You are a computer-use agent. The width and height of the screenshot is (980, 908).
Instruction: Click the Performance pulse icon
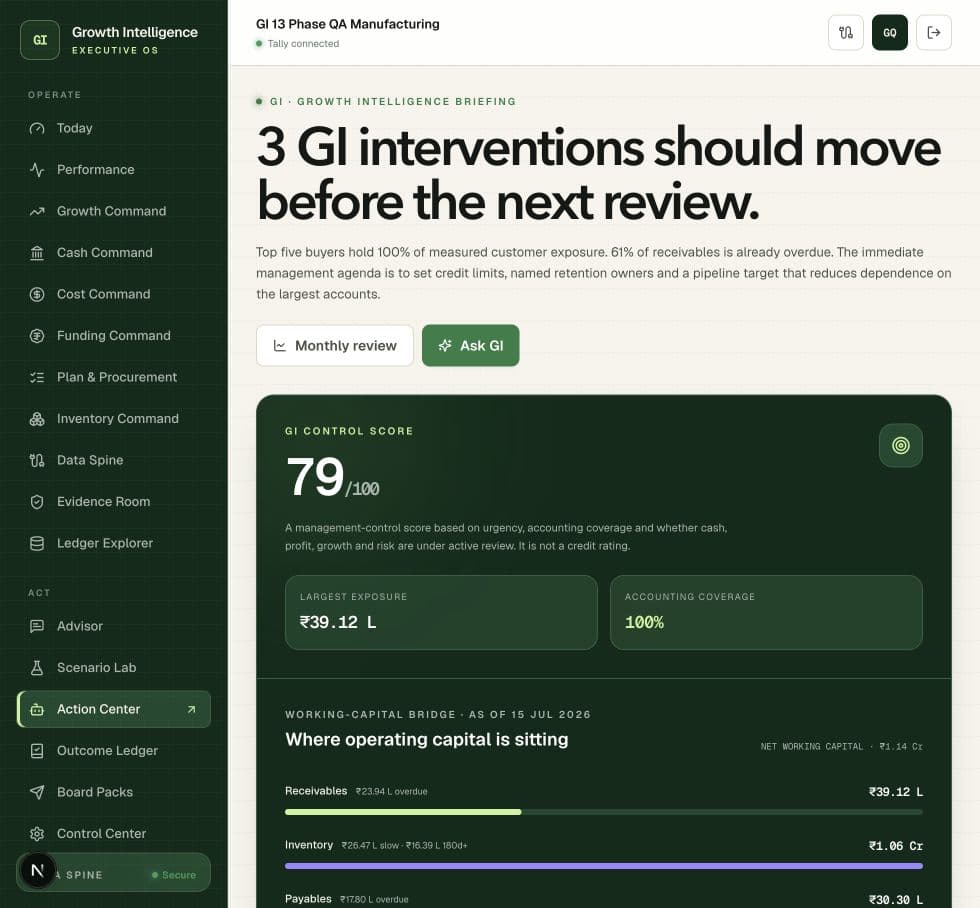tap(37, 169)
